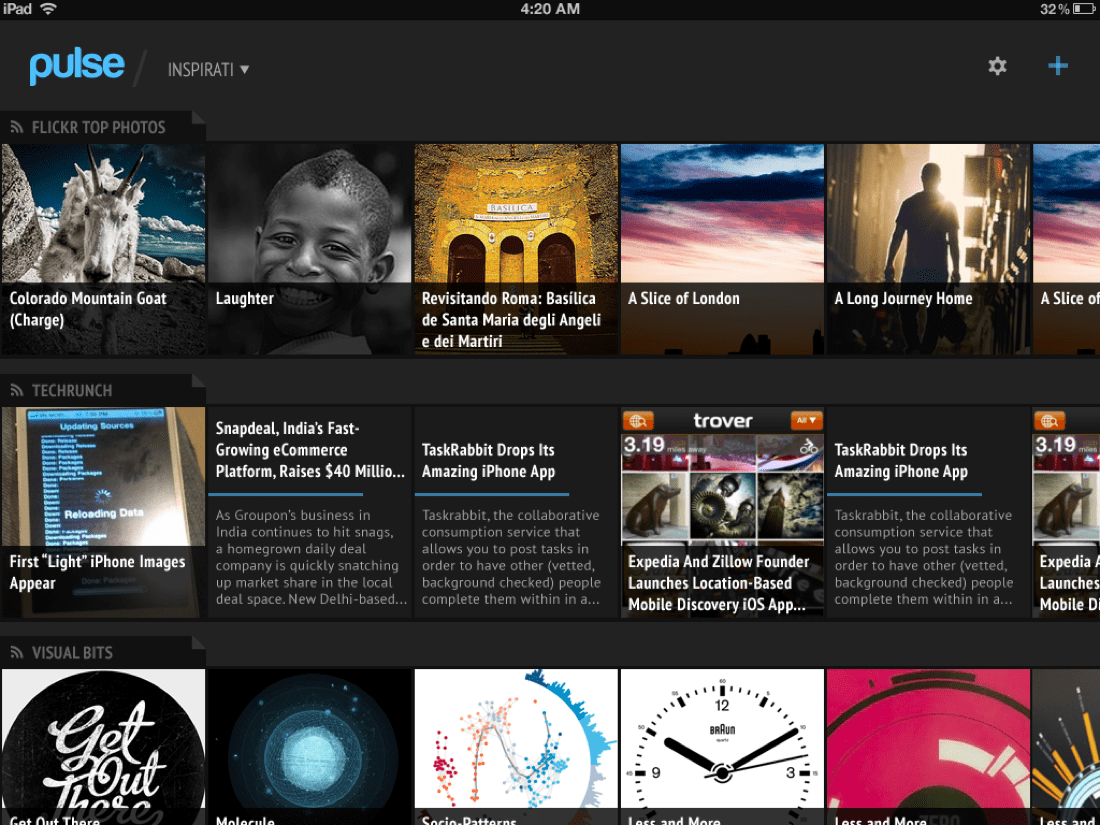Tap the Wi-Fi status icon
Image resolution: width=1100 pixels, height=825 pixels.
[x=49, y=9]
